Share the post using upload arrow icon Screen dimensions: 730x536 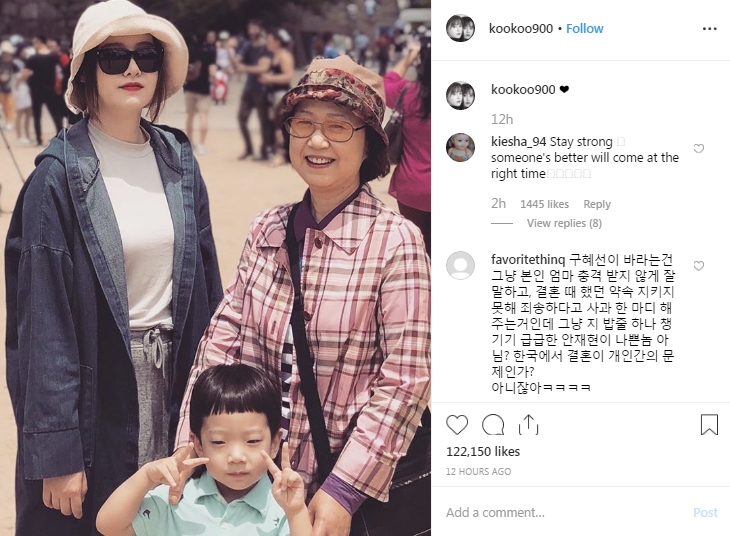[x=528, y=425]
